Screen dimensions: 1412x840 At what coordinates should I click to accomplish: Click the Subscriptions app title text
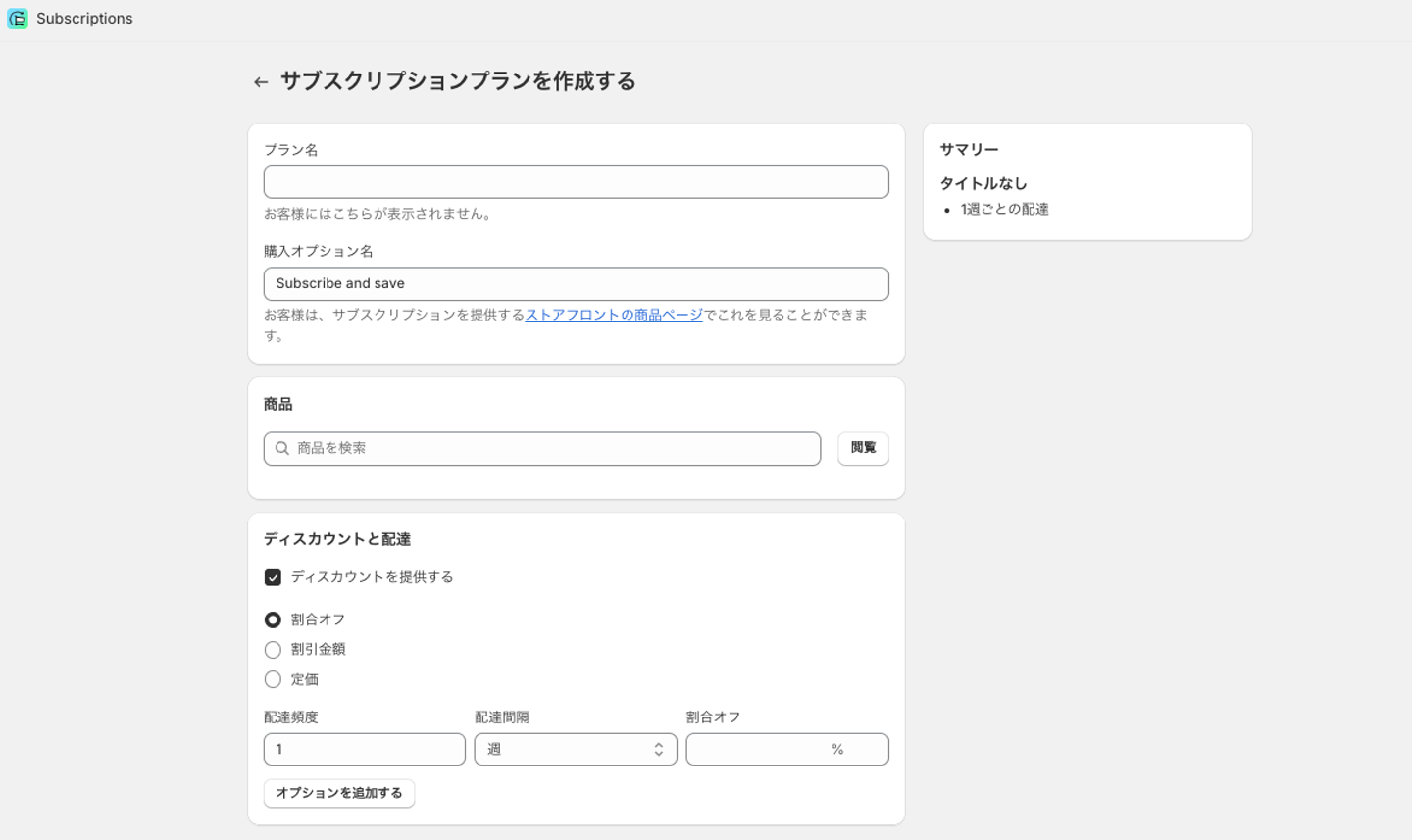click(x=84, y=19)
